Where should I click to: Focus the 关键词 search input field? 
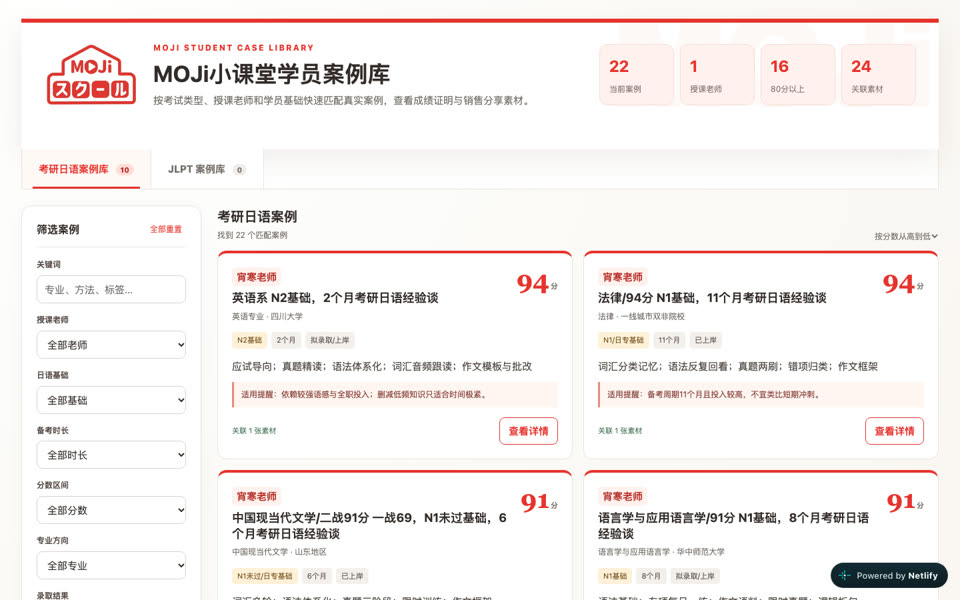pyautogui.click(x=111, y=289)
